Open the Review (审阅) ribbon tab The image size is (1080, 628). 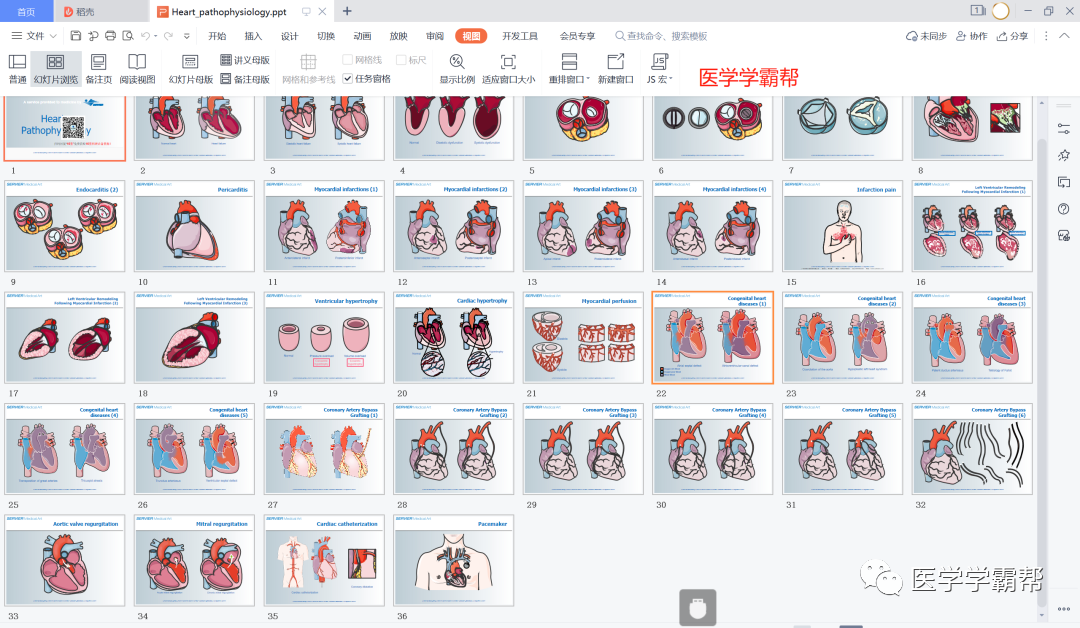[435, 36]
